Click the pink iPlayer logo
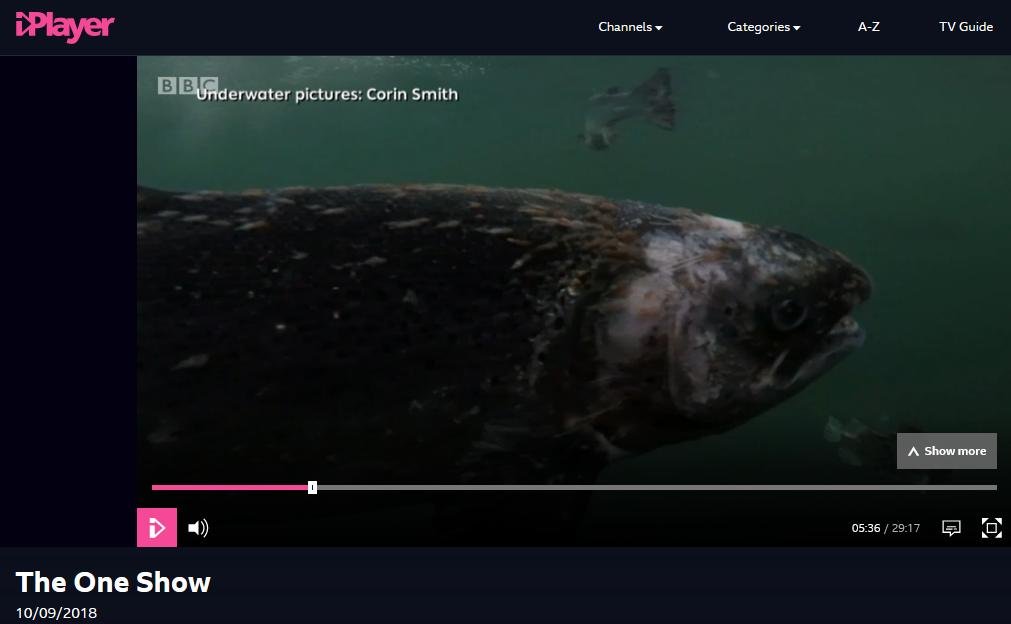 64,27
